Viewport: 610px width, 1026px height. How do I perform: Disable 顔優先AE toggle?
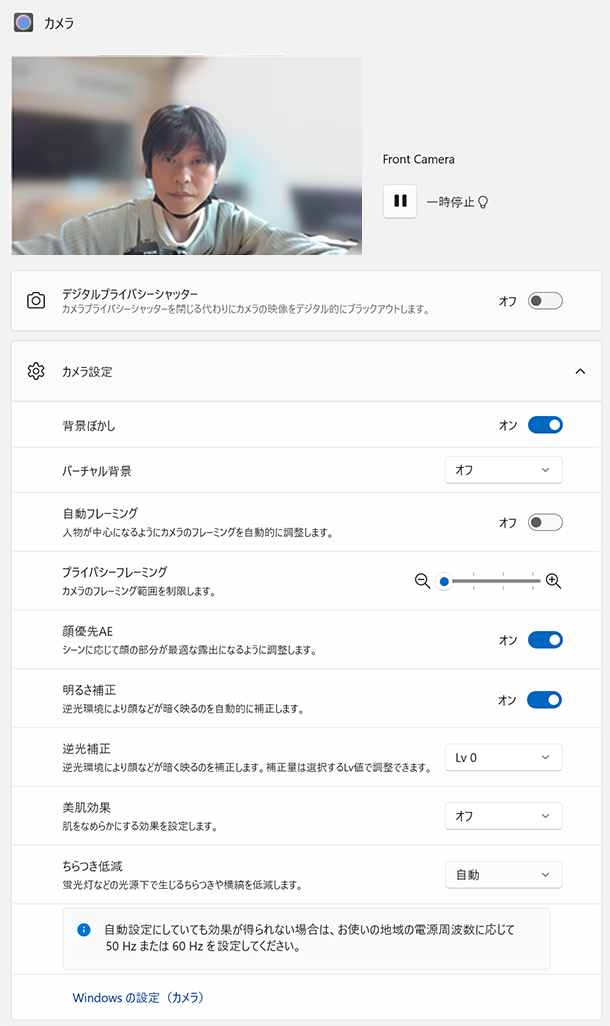tap(545, 640)
